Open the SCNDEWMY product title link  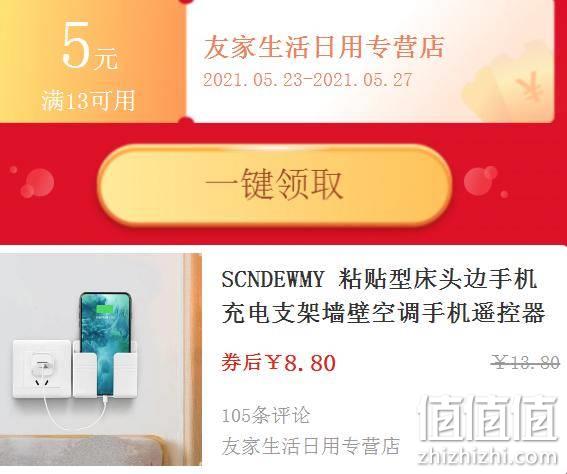pyautogui.click(x=379, y=279)
